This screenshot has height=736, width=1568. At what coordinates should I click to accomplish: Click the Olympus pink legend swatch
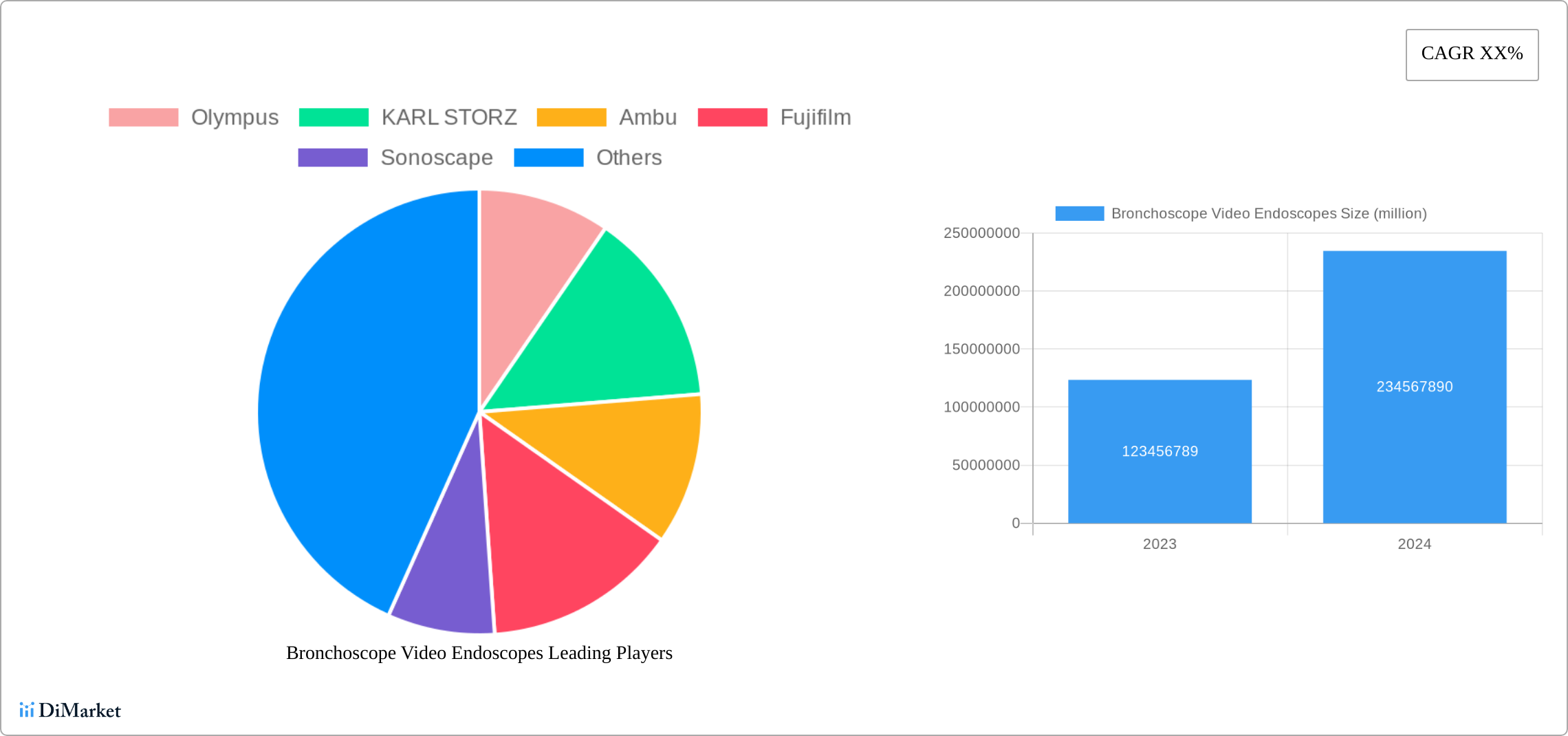click(143, 118)
